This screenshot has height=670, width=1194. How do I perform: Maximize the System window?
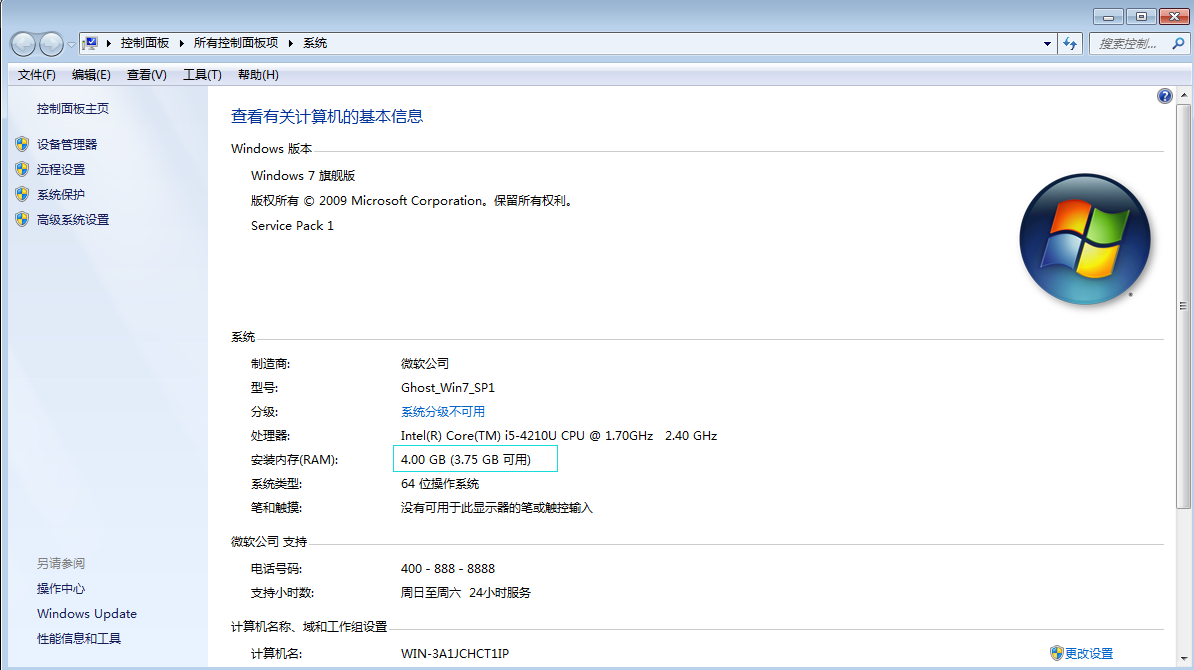pos(1141,17)
